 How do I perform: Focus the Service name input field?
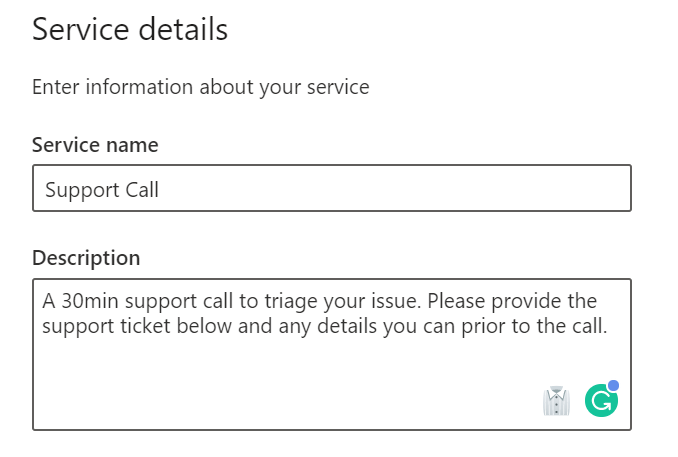(x=331, y=189)
